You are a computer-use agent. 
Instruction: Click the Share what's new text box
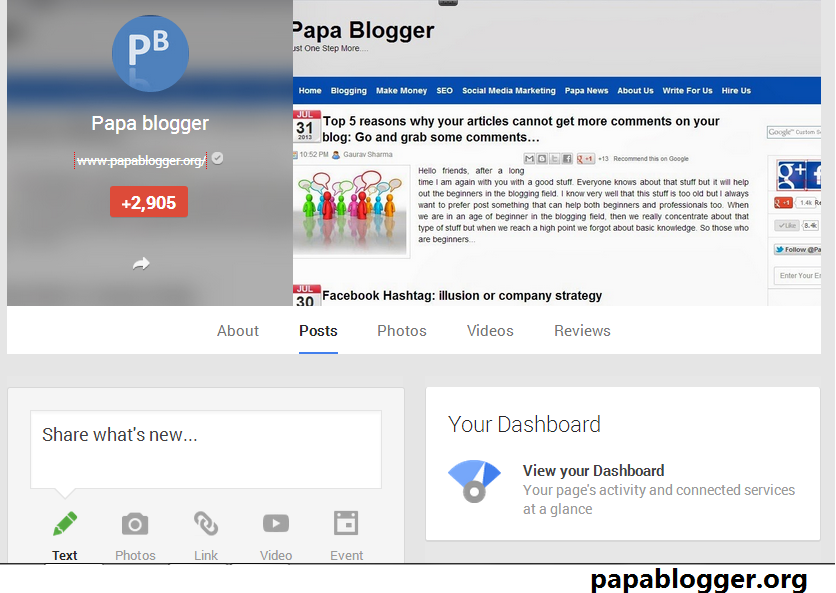[206, 450]
